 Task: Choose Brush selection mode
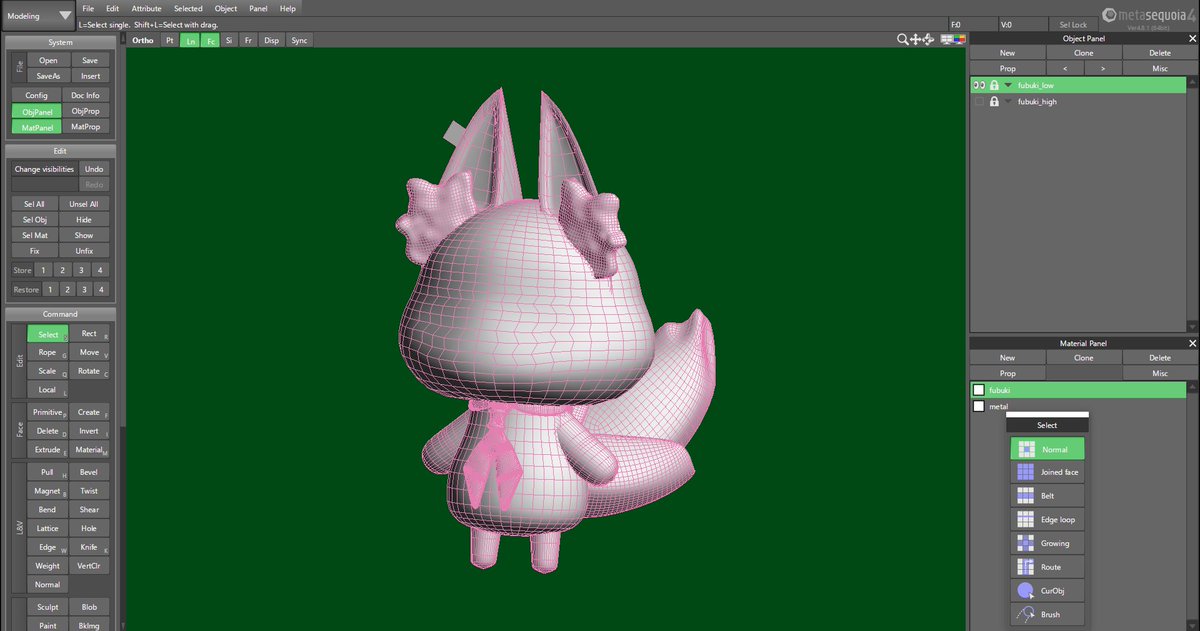(x=1047, y=614)
